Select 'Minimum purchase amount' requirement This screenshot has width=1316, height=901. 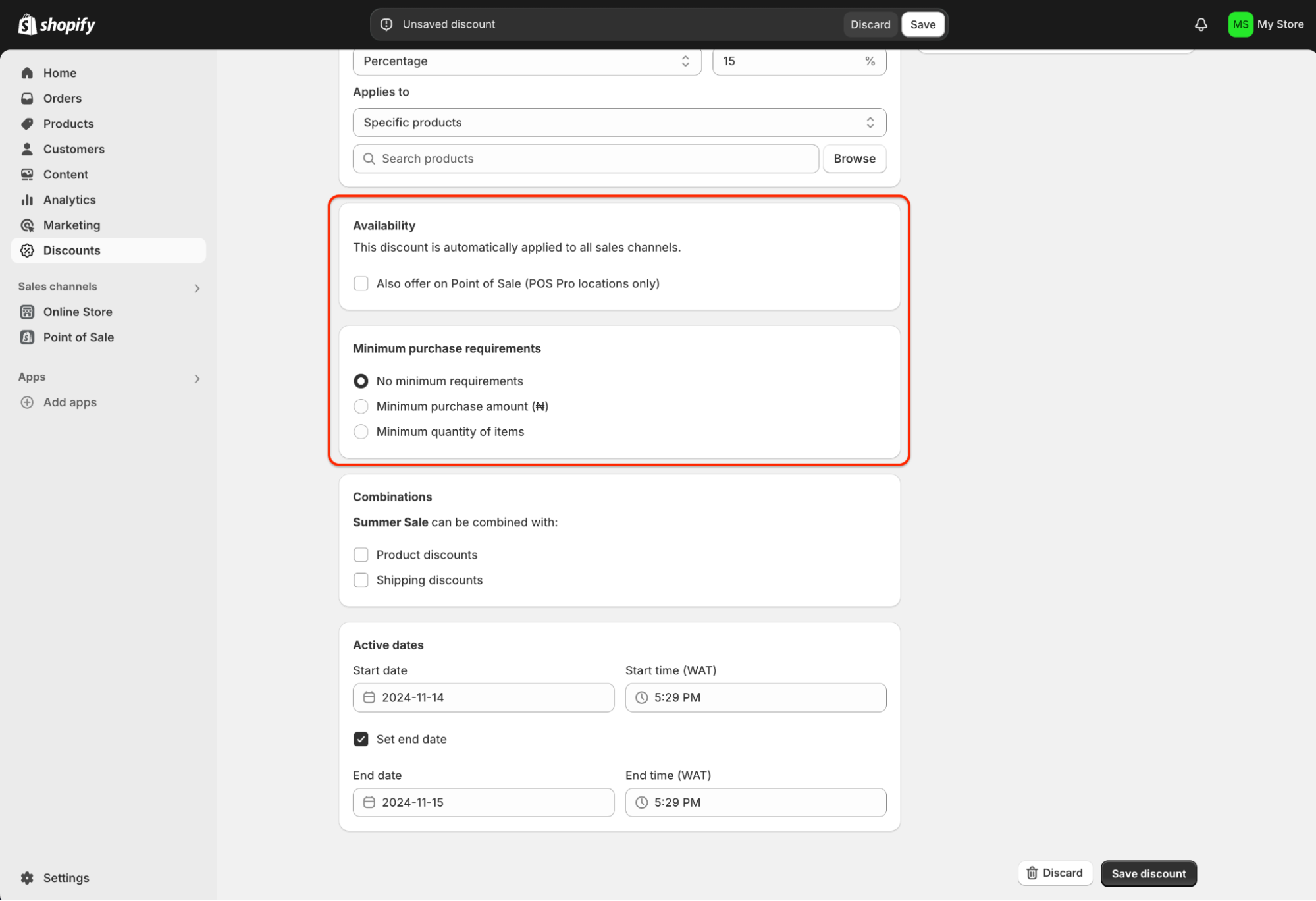(361, 406)
